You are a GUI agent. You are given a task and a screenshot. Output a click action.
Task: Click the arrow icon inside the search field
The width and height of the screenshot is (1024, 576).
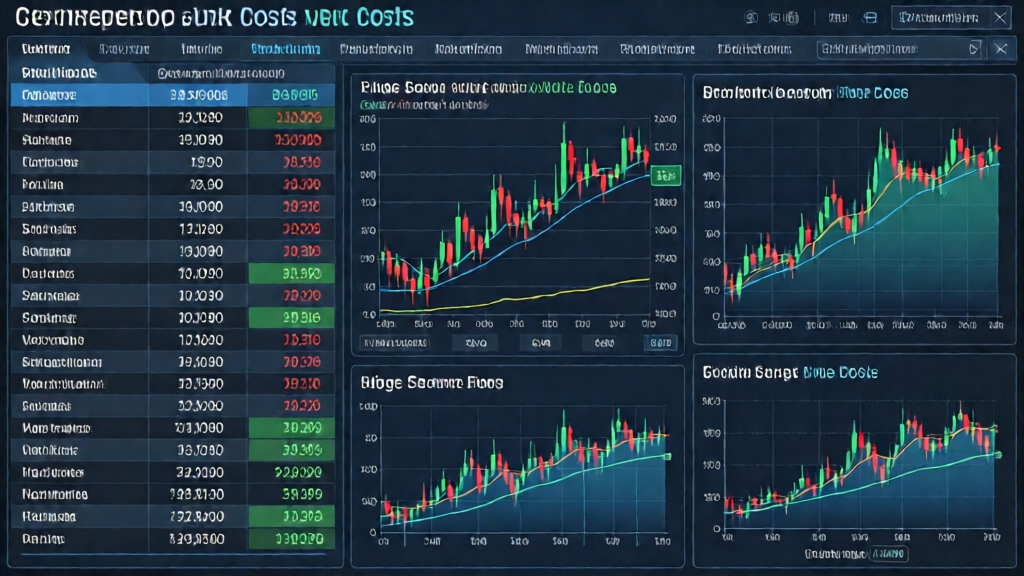(x=974, y=49)
